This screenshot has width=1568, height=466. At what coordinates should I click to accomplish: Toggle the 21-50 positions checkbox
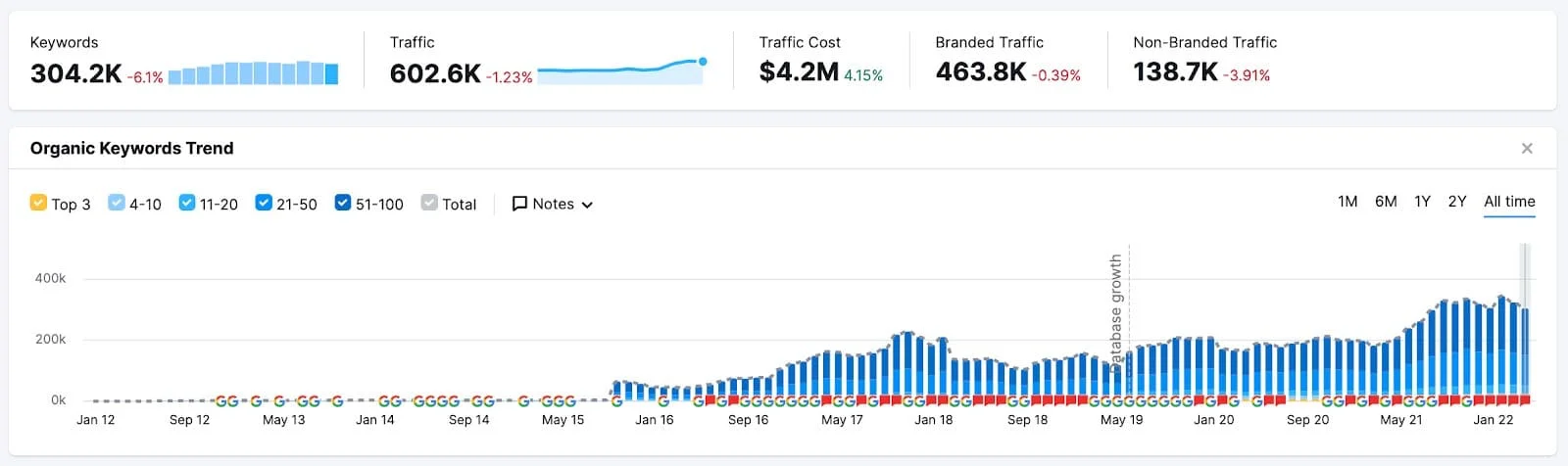click(x=264, y=203)
